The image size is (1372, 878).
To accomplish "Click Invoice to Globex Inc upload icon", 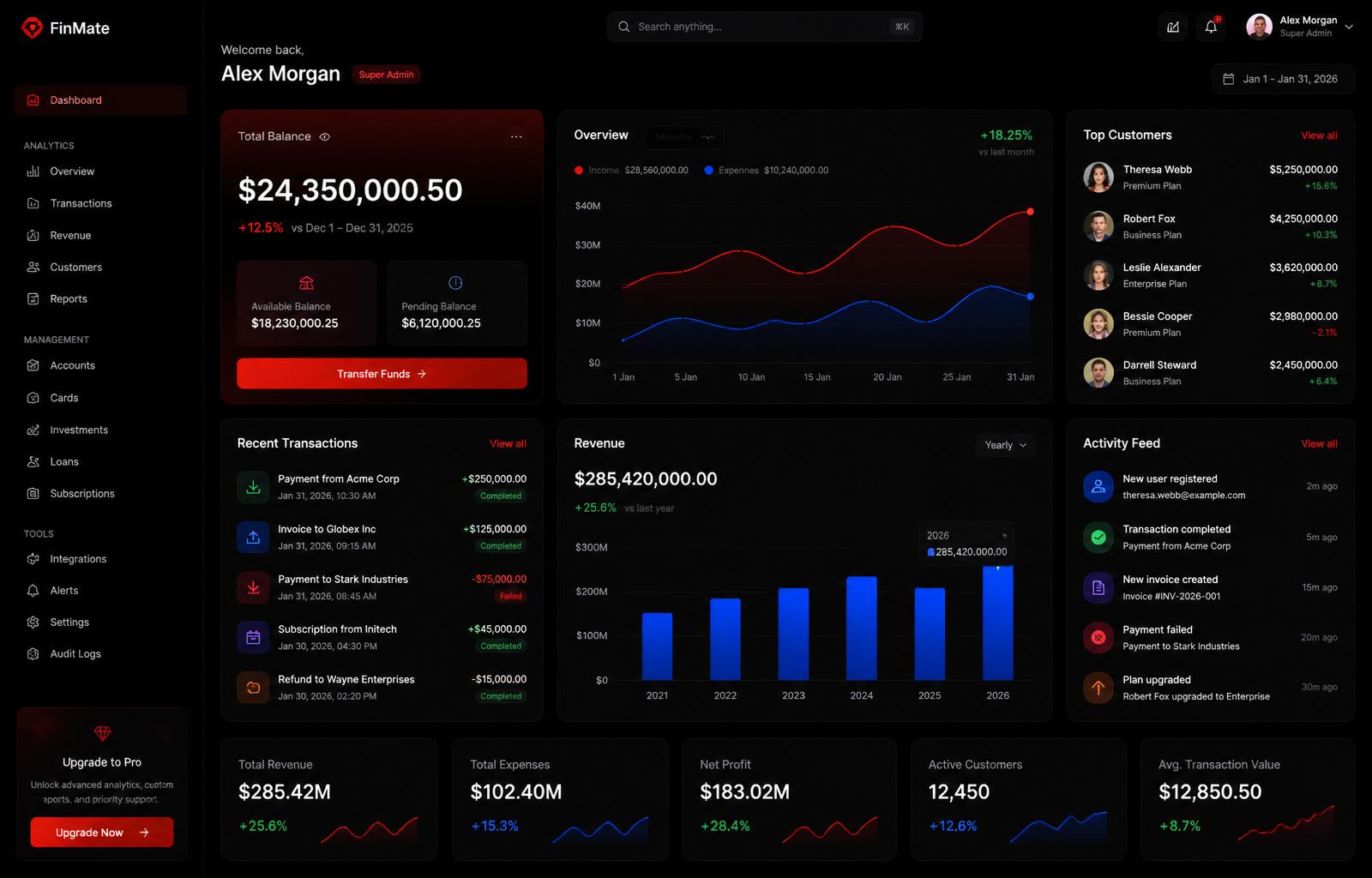I will pos(253,537).
